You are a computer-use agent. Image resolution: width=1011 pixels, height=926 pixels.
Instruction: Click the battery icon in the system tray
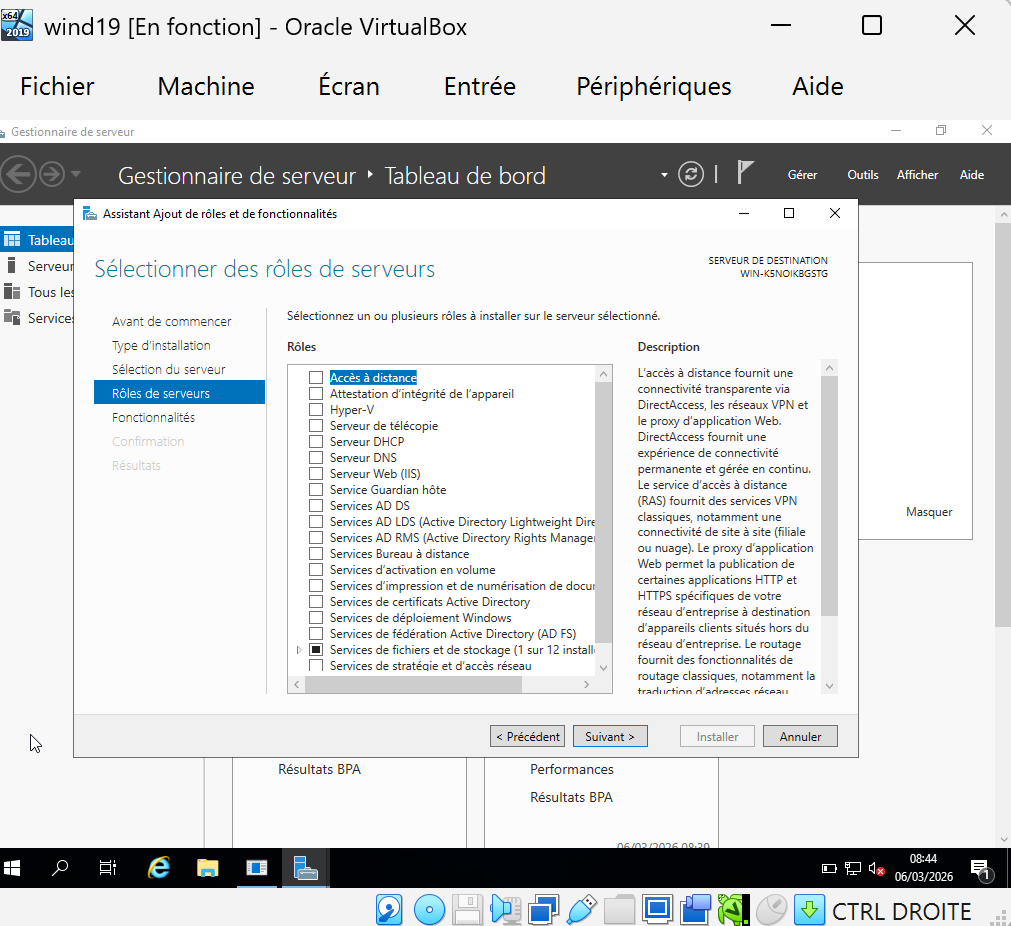[829, 869]
